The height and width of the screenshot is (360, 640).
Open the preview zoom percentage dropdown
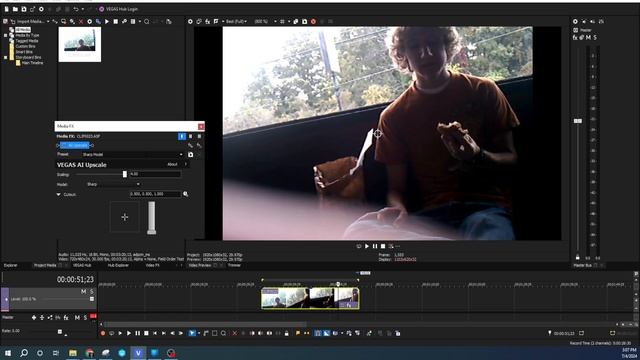pos(265,21)
